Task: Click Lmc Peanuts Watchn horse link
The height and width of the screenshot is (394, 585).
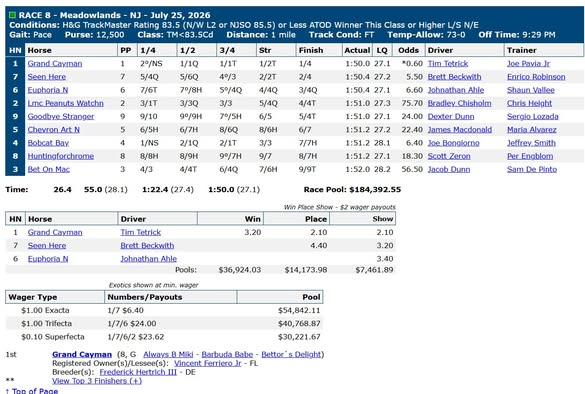Action: [66, 103]
